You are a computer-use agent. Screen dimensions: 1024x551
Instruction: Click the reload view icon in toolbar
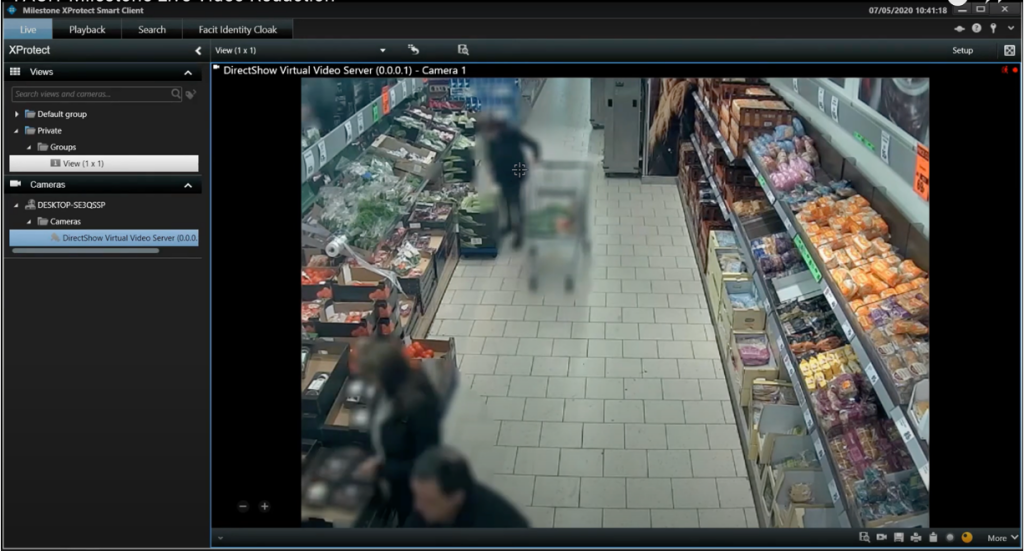click(413, 50)
